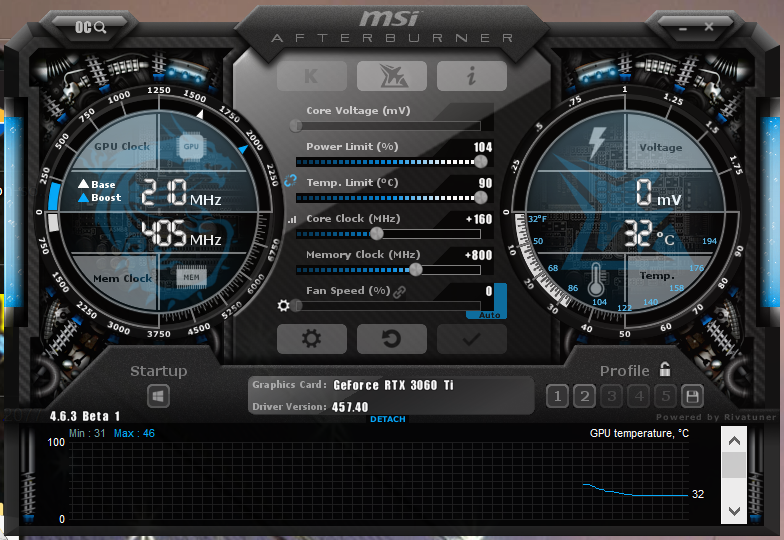Click the 32 °C temperature readout
The image size is (784, 540).
[649, 234]
